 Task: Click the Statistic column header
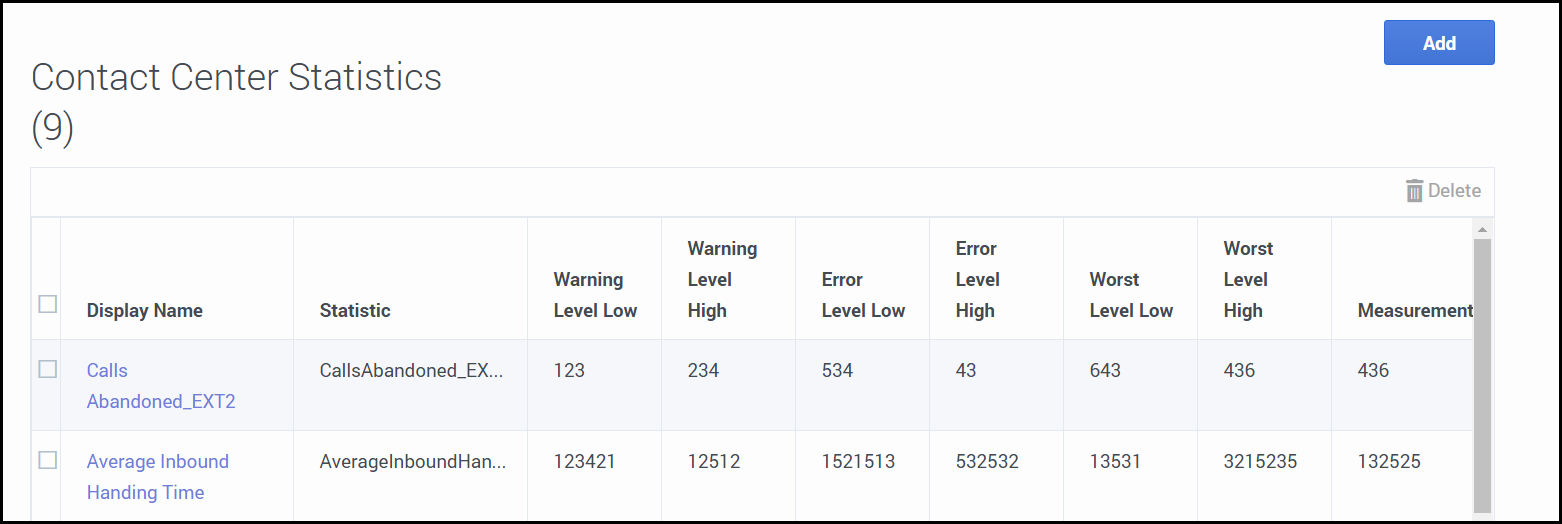(355, 311)
